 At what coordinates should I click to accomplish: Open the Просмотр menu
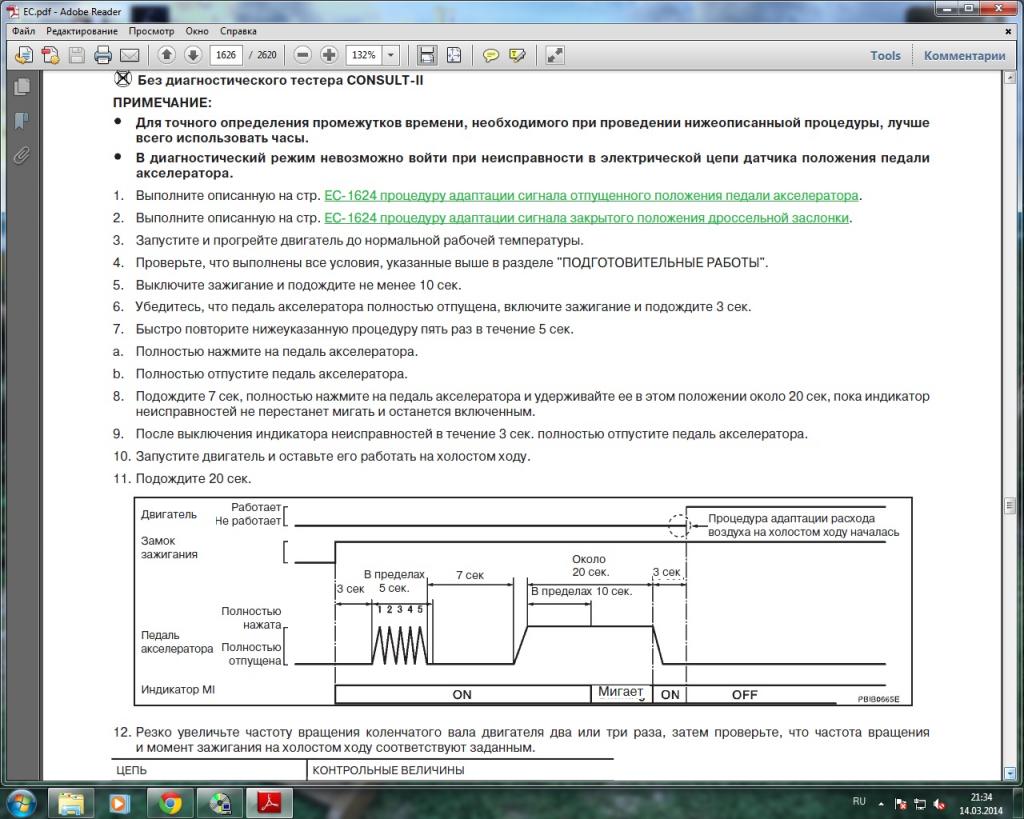[151, 31]
